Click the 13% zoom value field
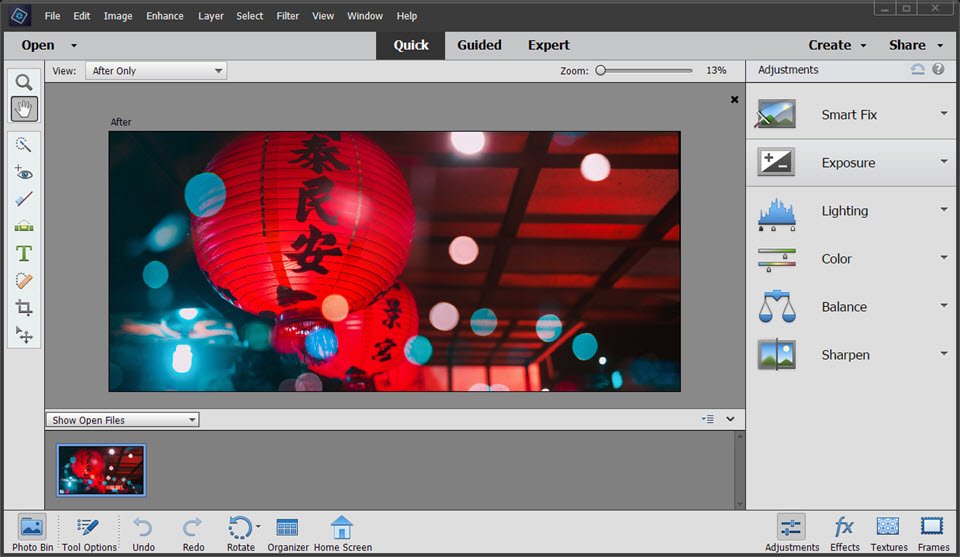960x557 pixels. (716, 70)
